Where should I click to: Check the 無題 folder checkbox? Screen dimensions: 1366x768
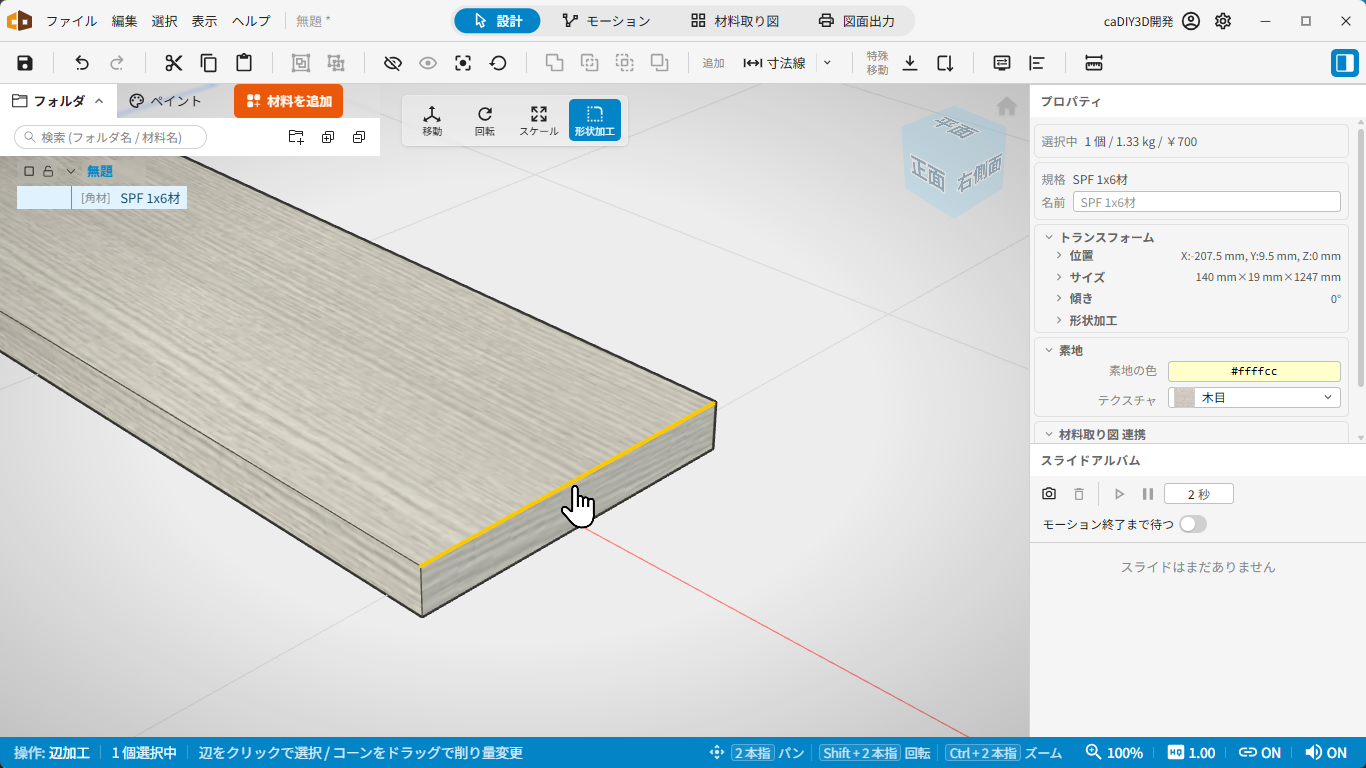[x=29, y=171]
